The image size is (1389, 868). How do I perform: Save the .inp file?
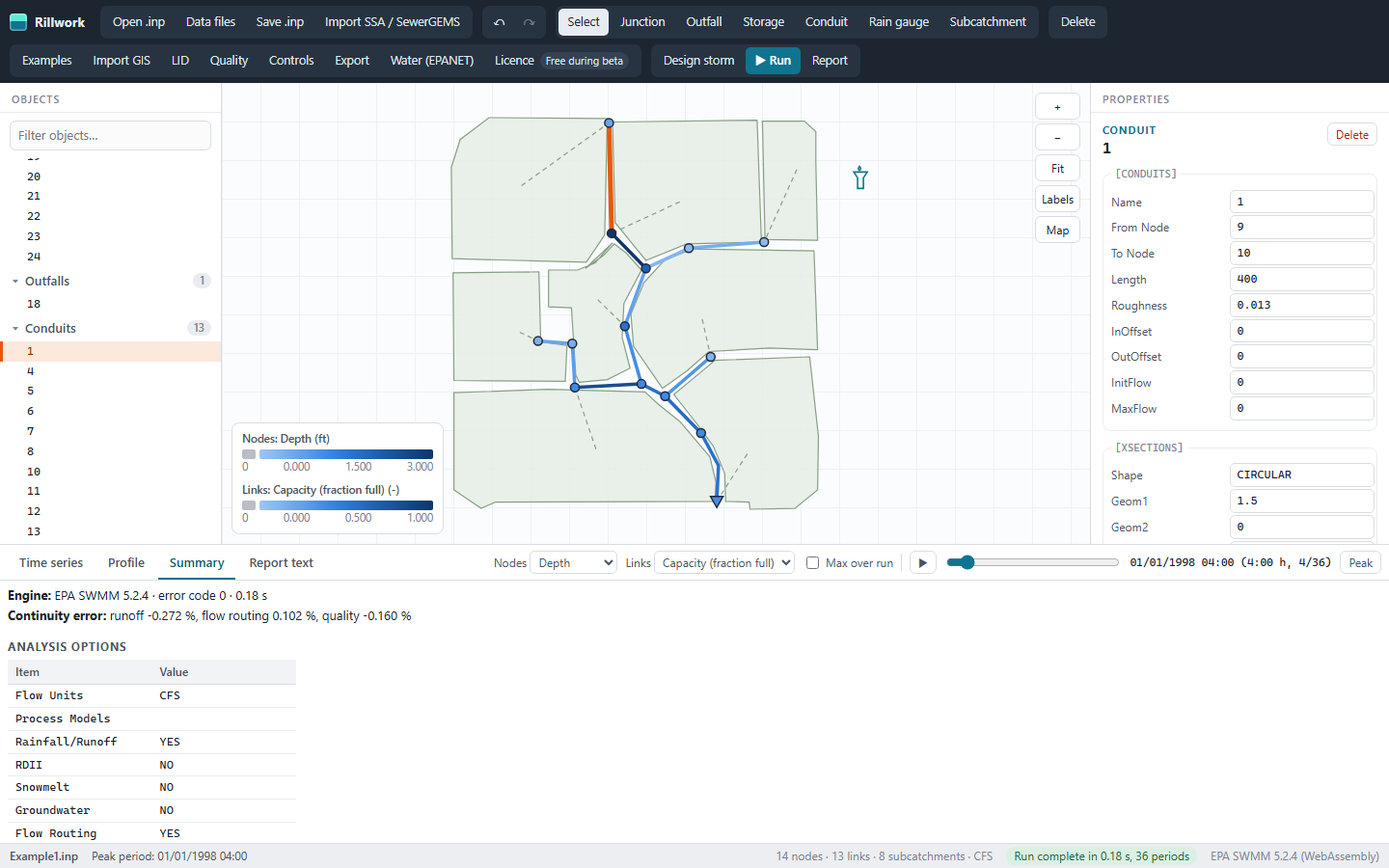[280, 21]
